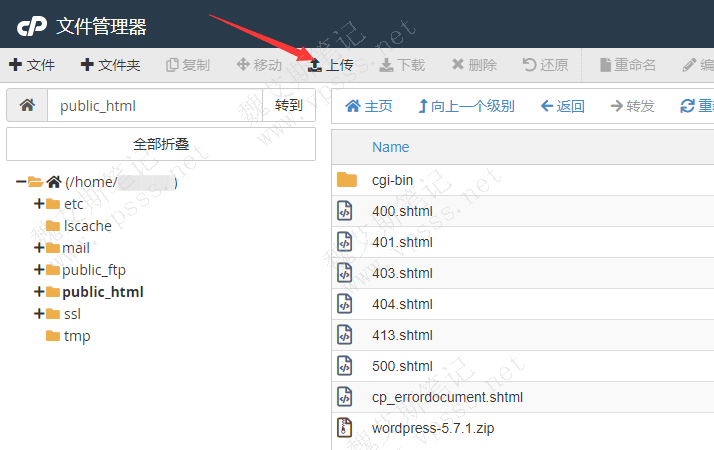
Task: Select the cgi-bin folder name
Action: (393, 180)
